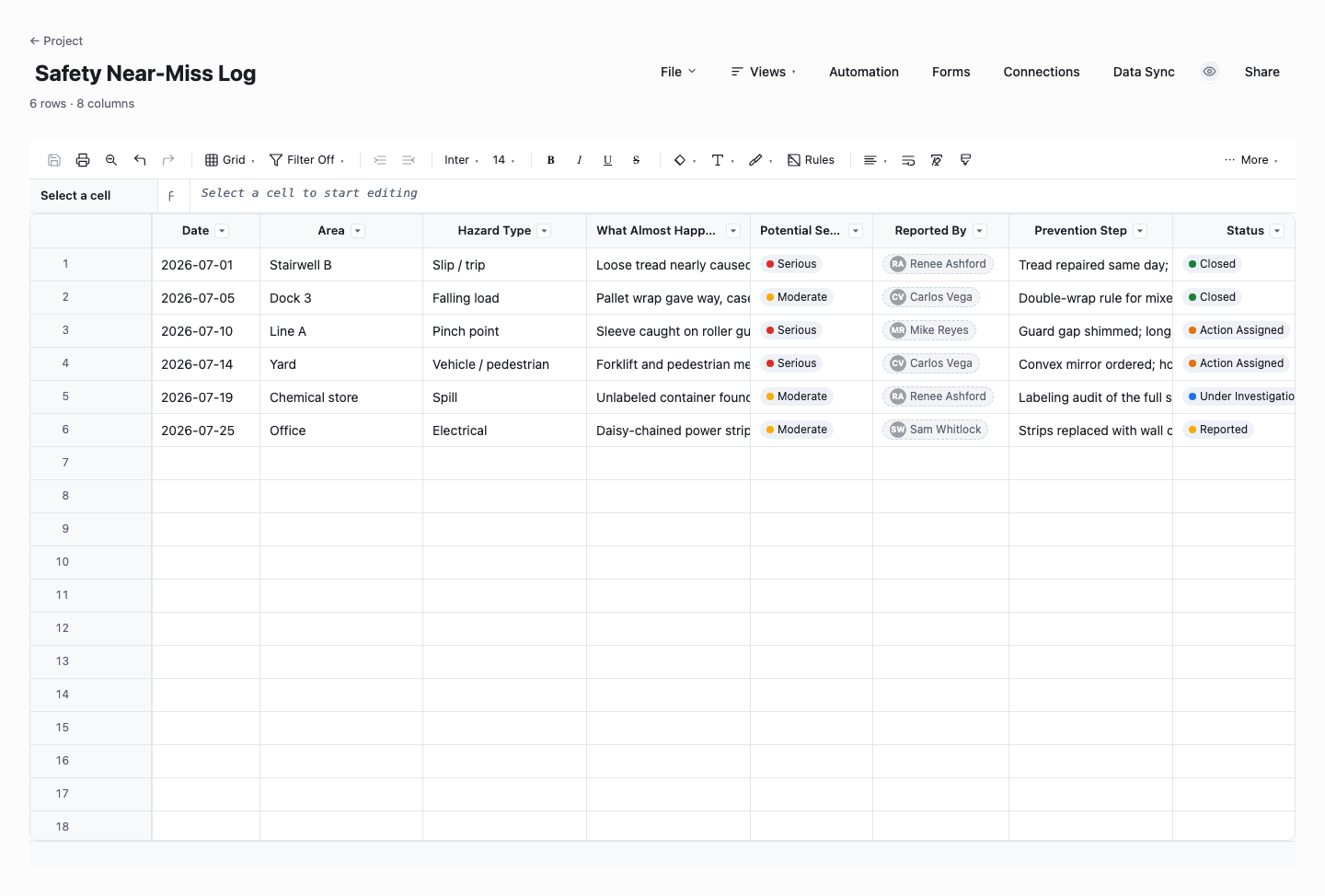The height and width of the screenshot is (896, 1325).
Task: Open conditional formatting Rules
Action: tap(811, 160)
